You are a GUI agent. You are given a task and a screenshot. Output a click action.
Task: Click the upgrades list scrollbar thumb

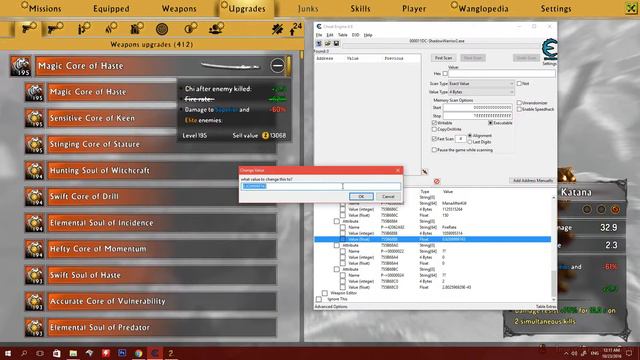pos(302,54)
